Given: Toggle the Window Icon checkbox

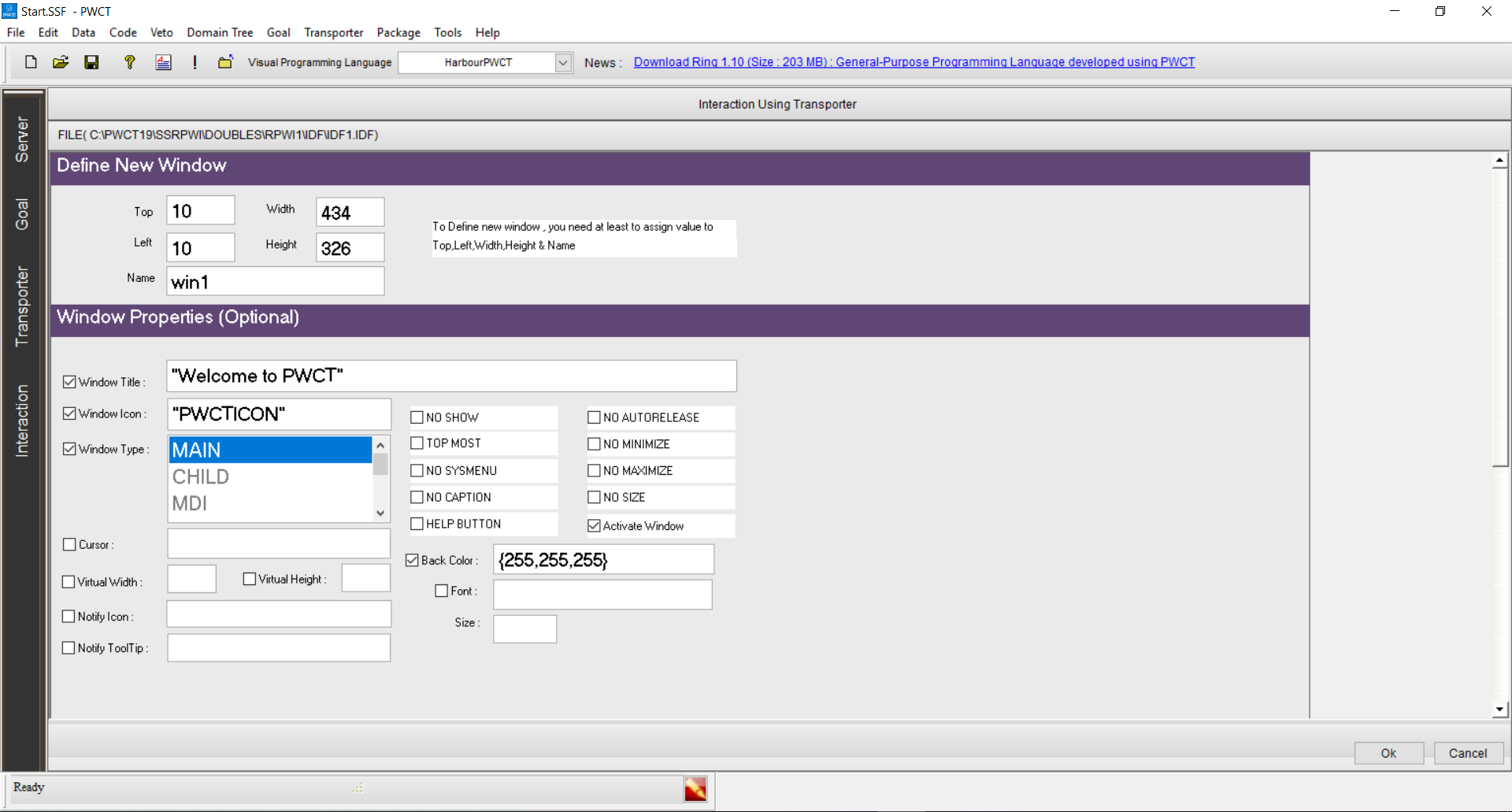Looking at the screenshot, I should [x=69, y=413].
